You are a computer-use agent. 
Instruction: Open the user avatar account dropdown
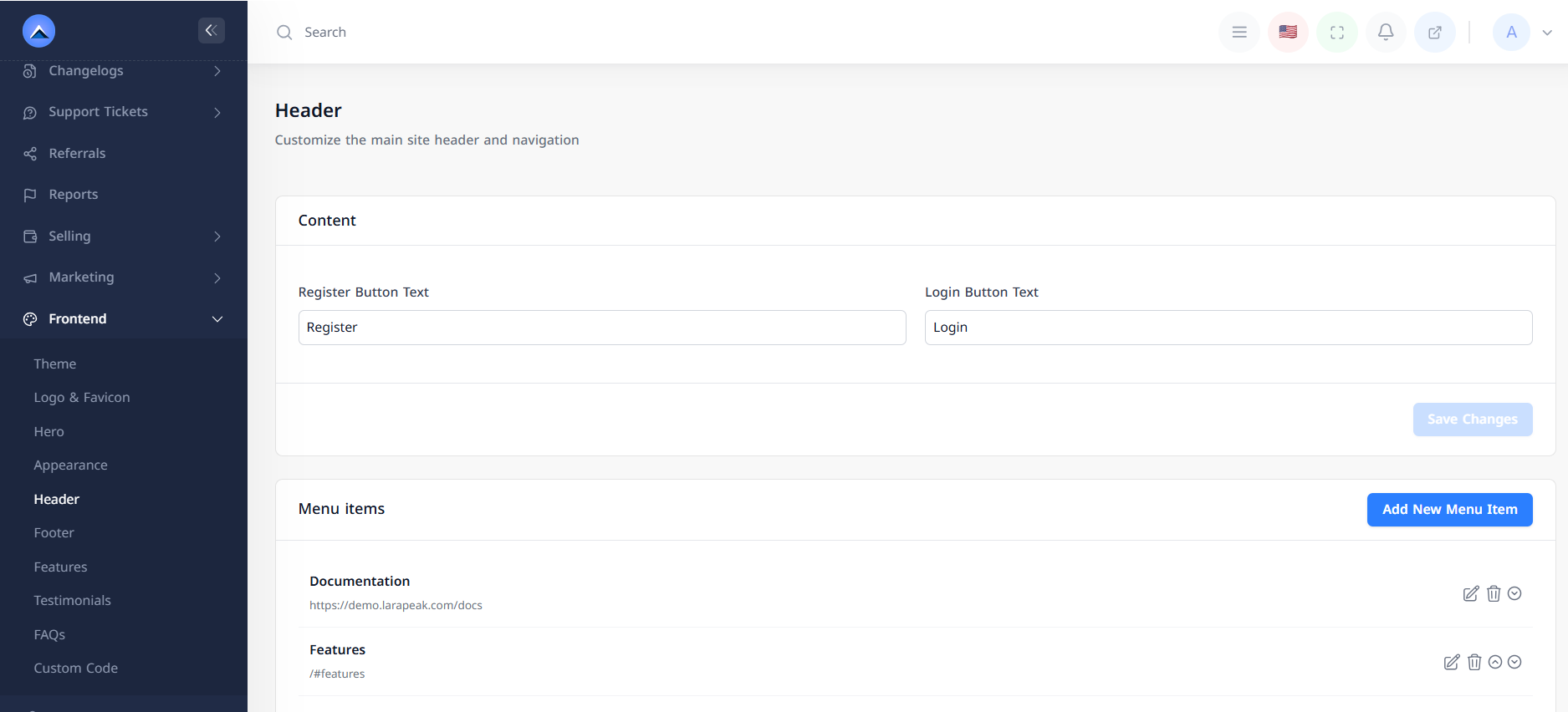1522,33
